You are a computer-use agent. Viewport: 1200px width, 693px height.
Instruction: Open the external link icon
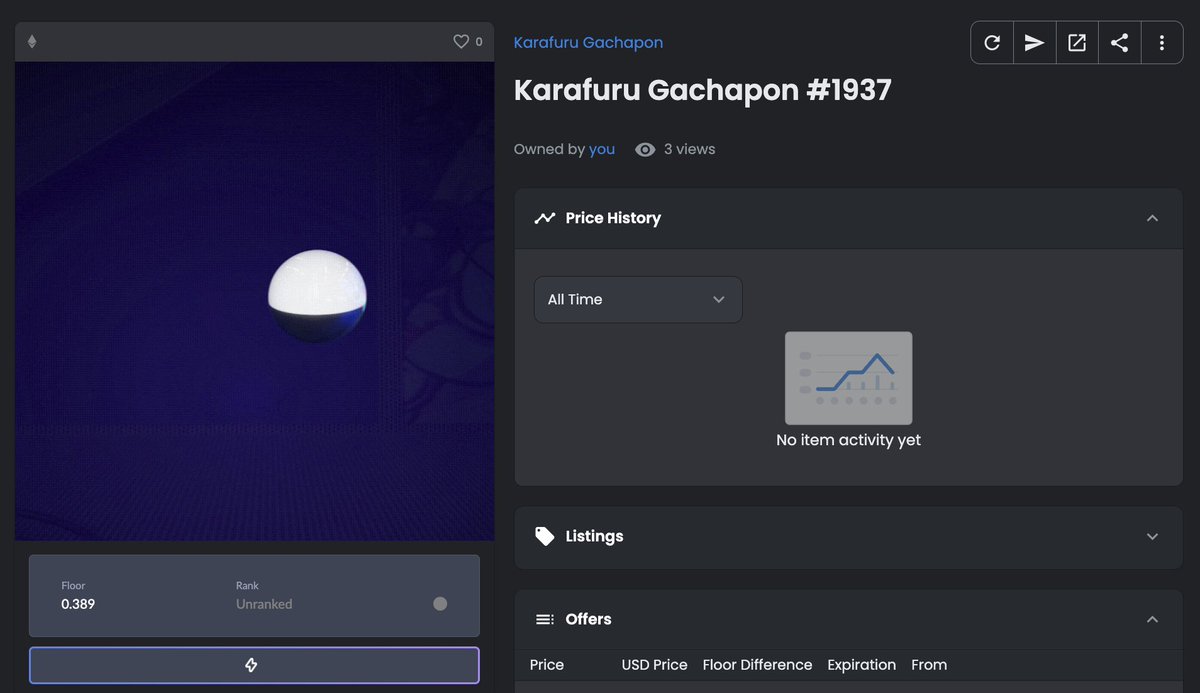(1077, 42)
